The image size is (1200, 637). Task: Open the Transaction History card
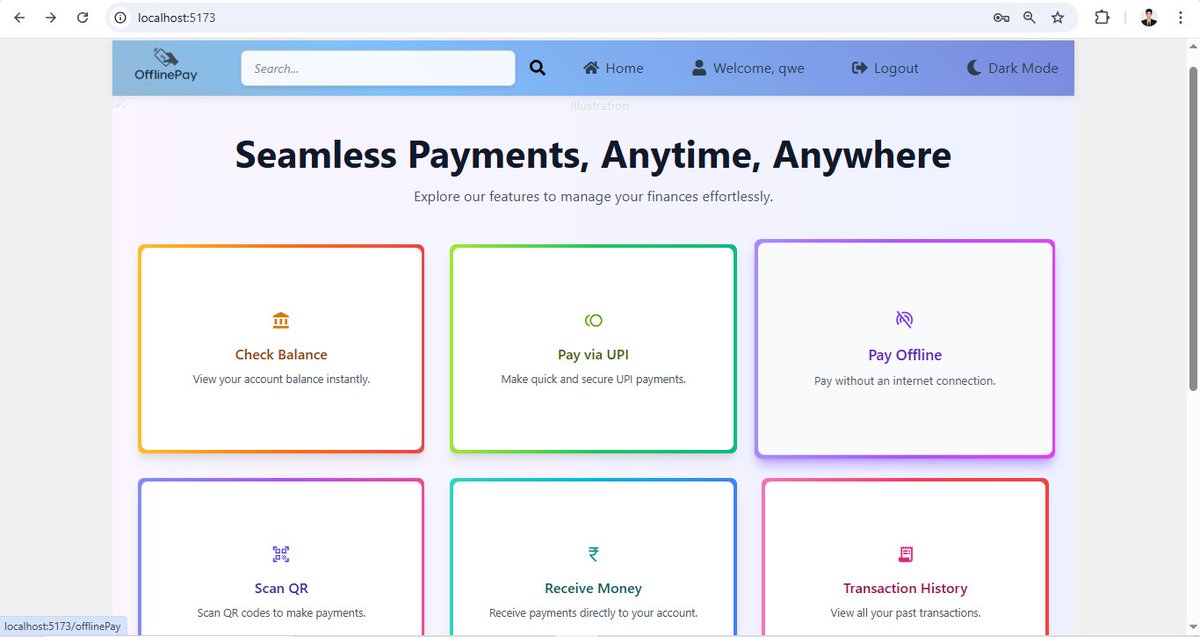coord(905,558)
